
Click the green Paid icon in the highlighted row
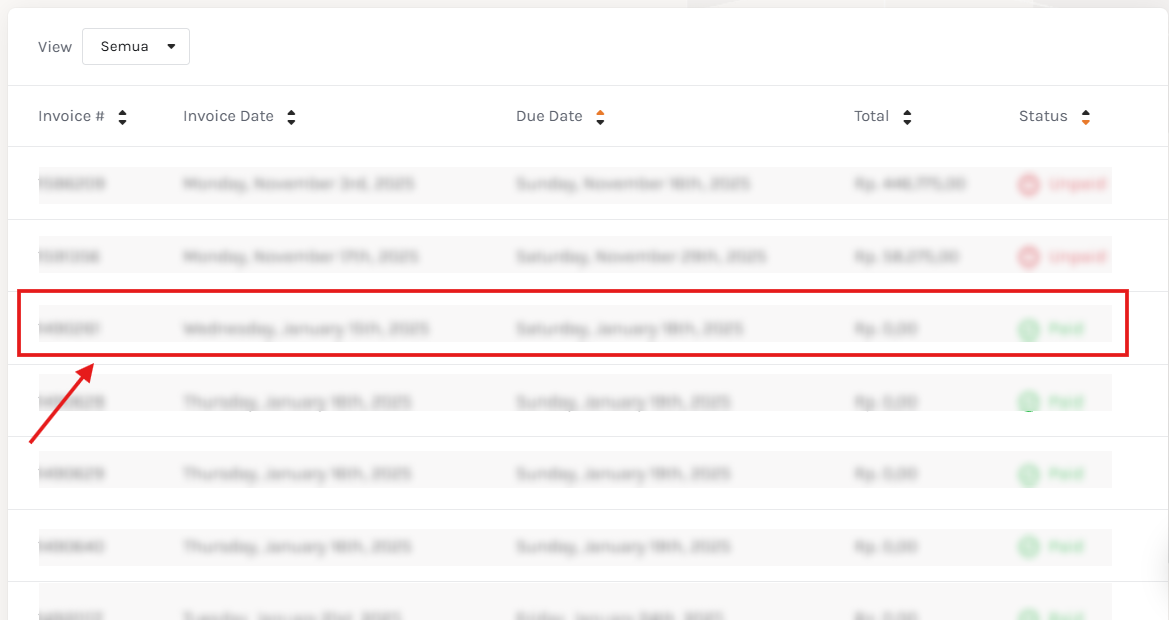pyautogui.click(x=1028, y=329)
